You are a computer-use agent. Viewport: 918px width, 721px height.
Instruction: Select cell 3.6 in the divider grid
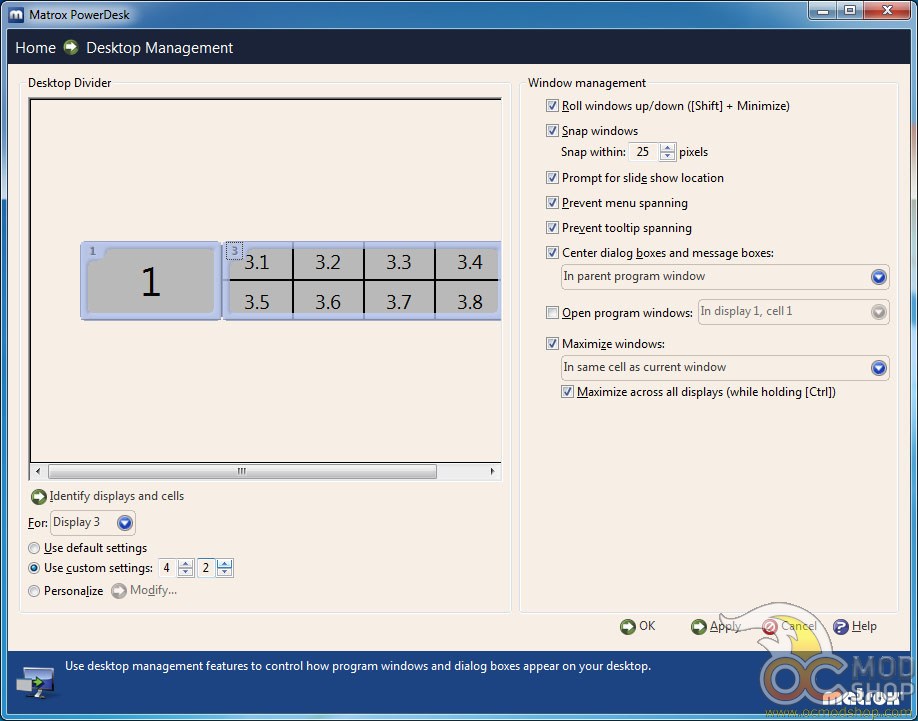click(328, 301)
